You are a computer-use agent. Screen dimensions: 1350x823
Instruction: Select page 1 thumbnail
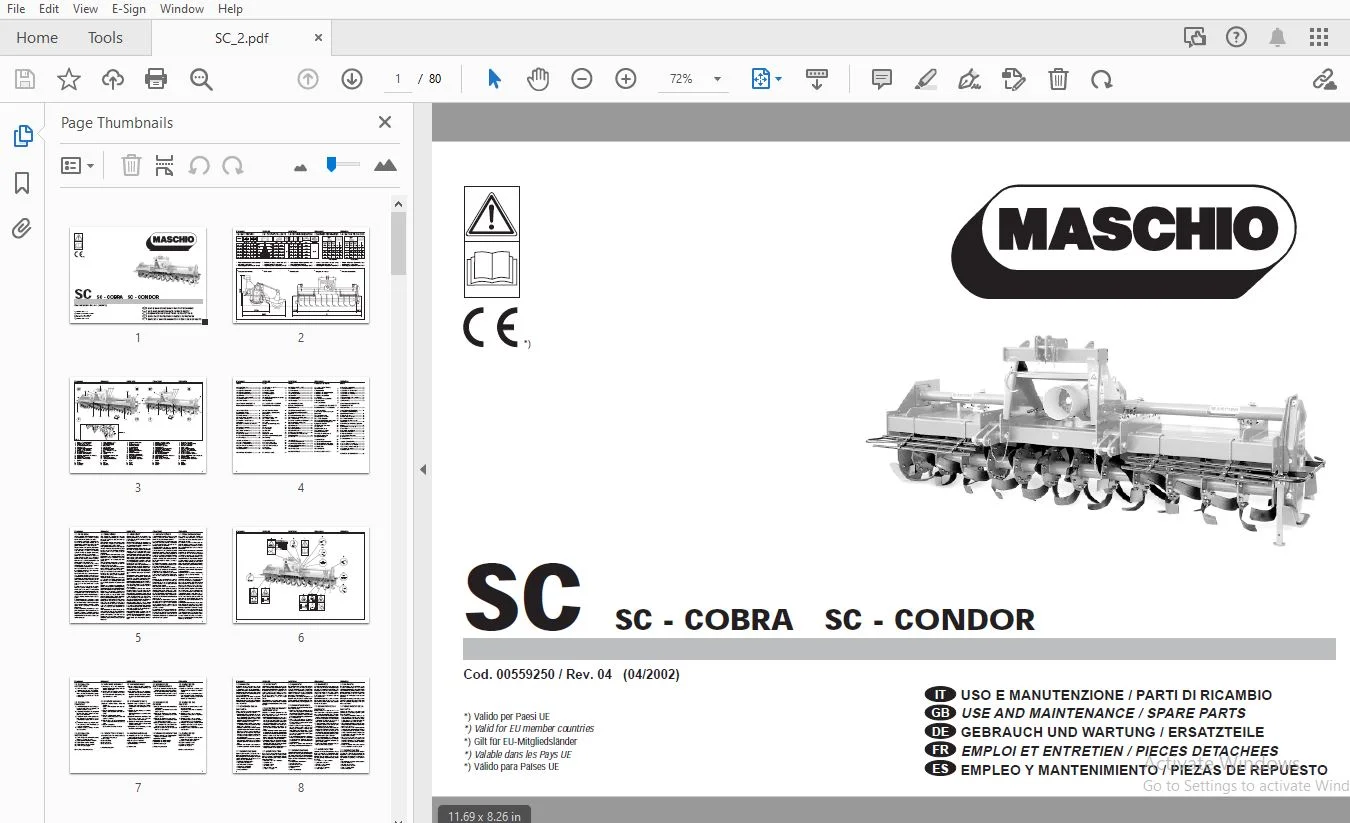[x=138, y=275]
